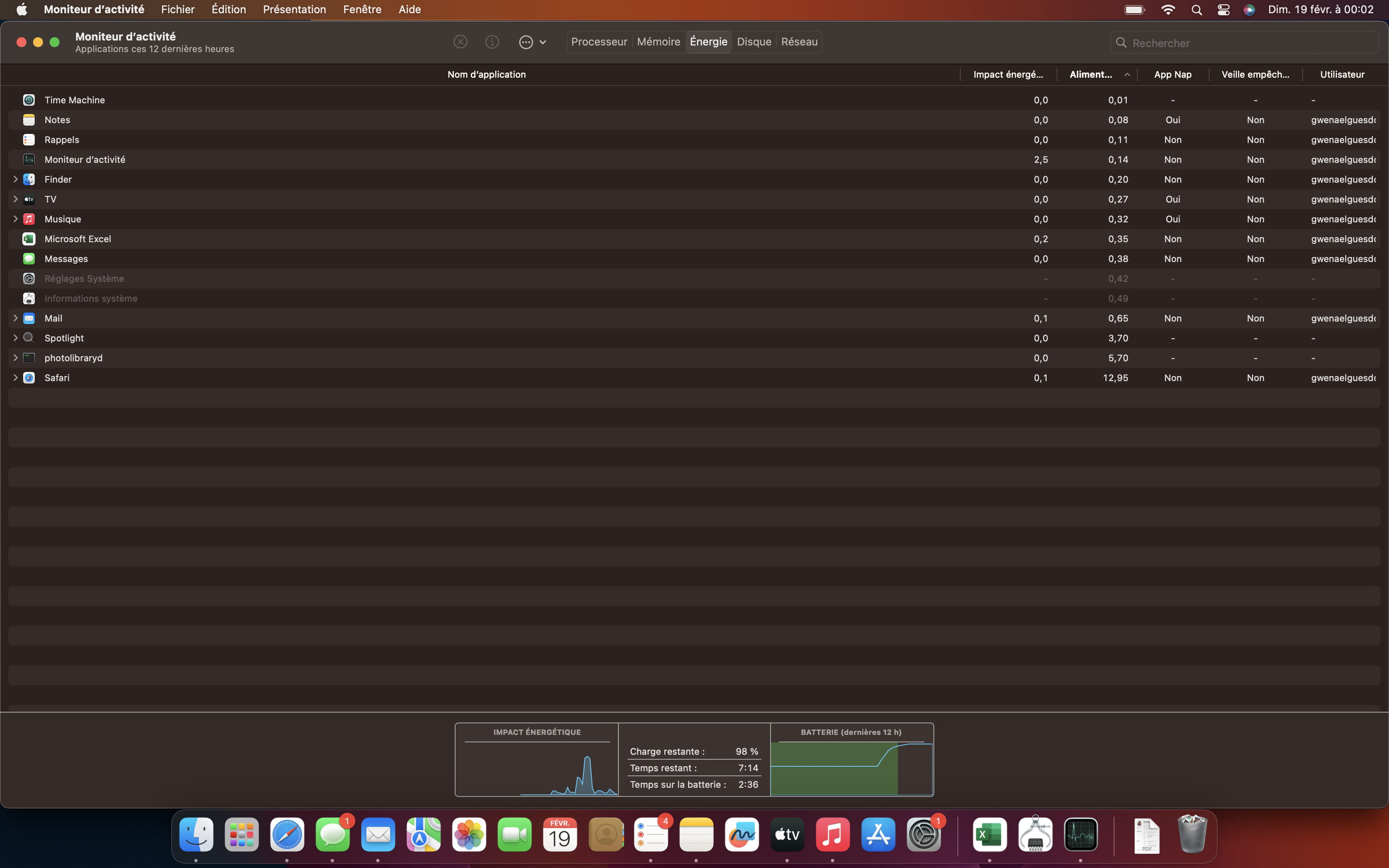Viewport: 1389px width, 868px height.
Task: Switch to the Processeur tab
Action: click(x=599, y=42)
